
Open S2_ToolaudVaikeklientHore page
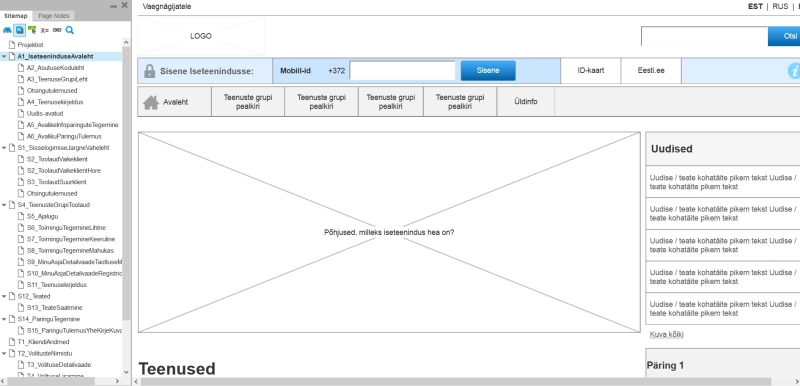click(x=64, y=171)
